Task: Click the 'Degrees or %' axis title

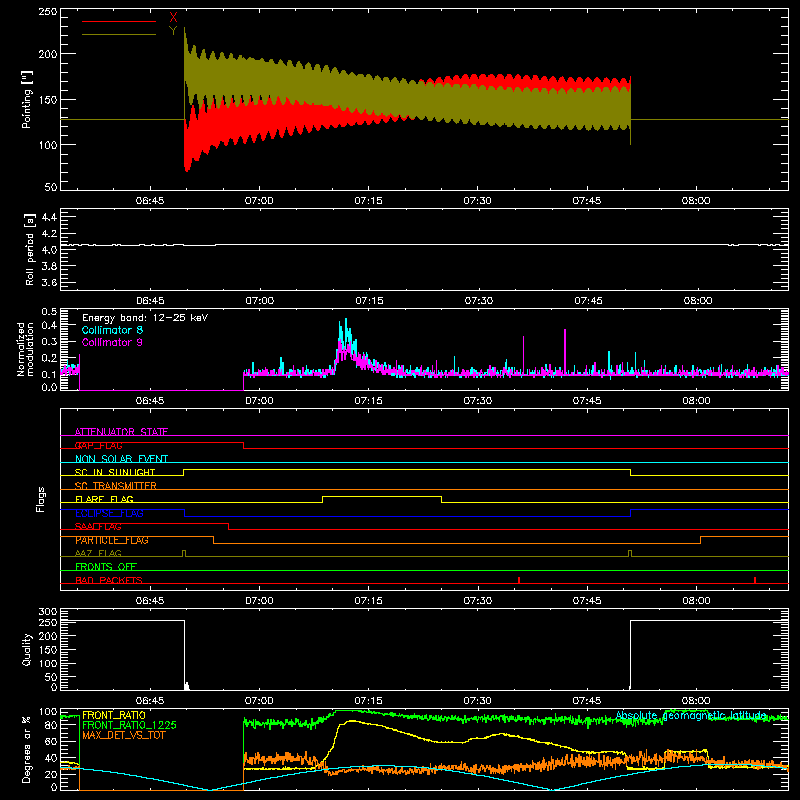Action: point(27,749)
